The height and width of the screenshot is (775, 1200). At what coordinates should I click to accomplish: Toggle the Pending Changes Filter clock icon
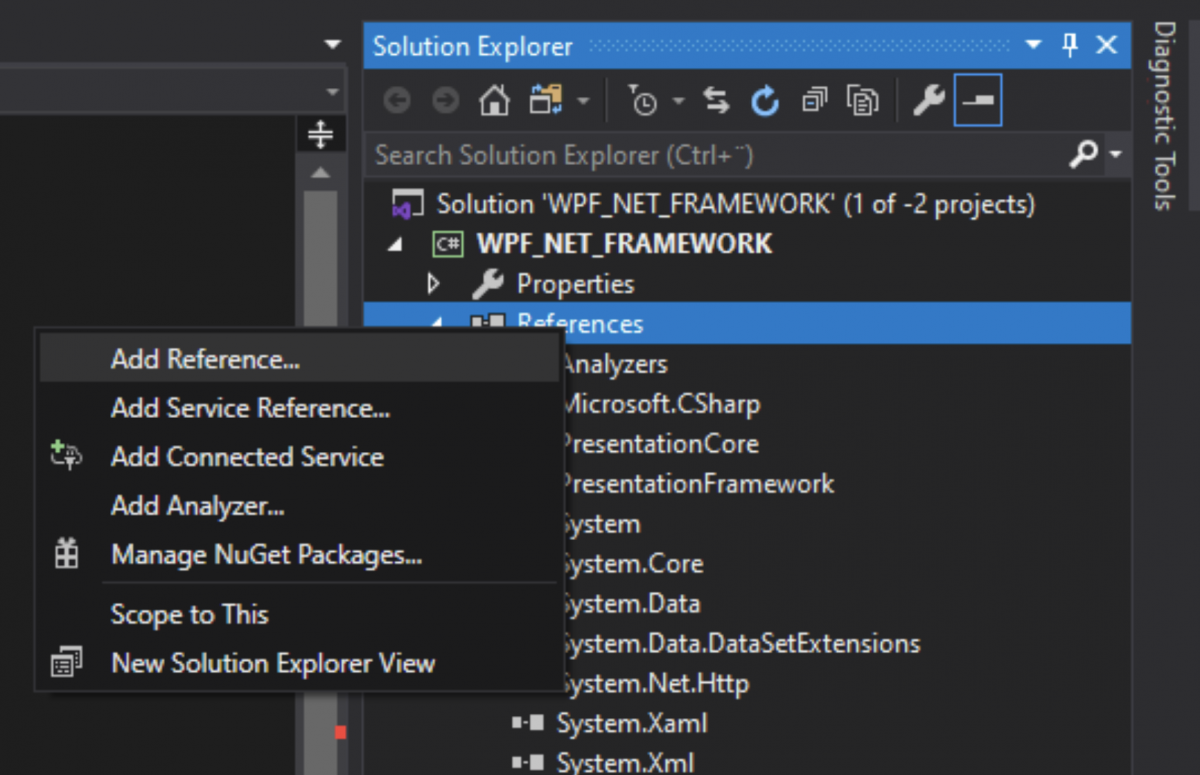coord(645,100)
